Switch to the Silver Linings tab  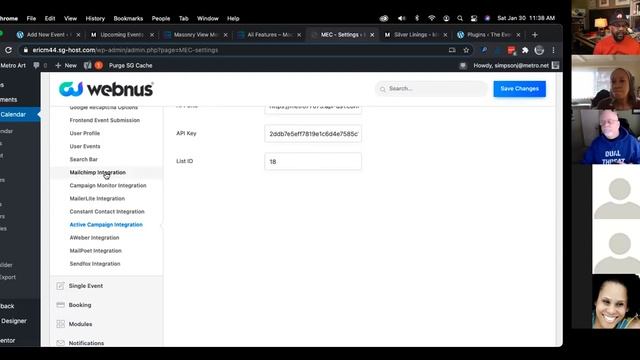tap(416, 35)
